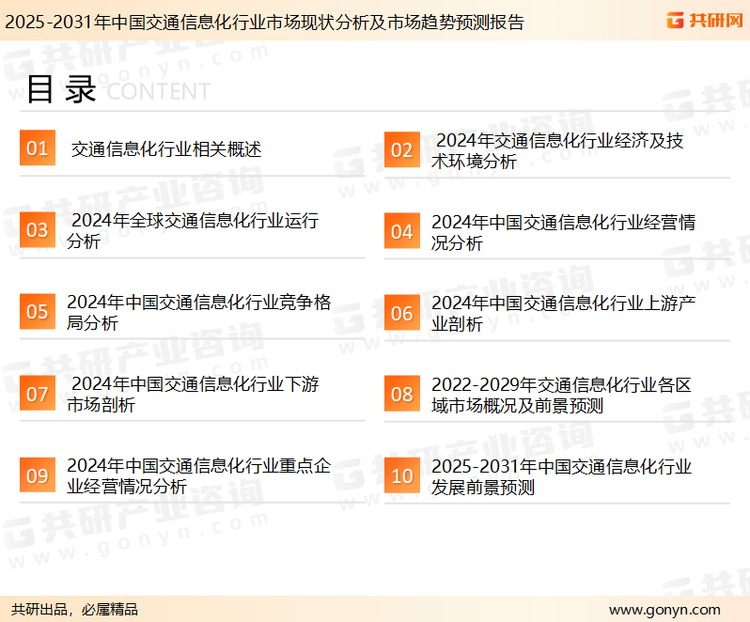Open 2025-2031年发展前景预测 chapter
This screenshot has height=622, width=750.
(x=561, y=476)
